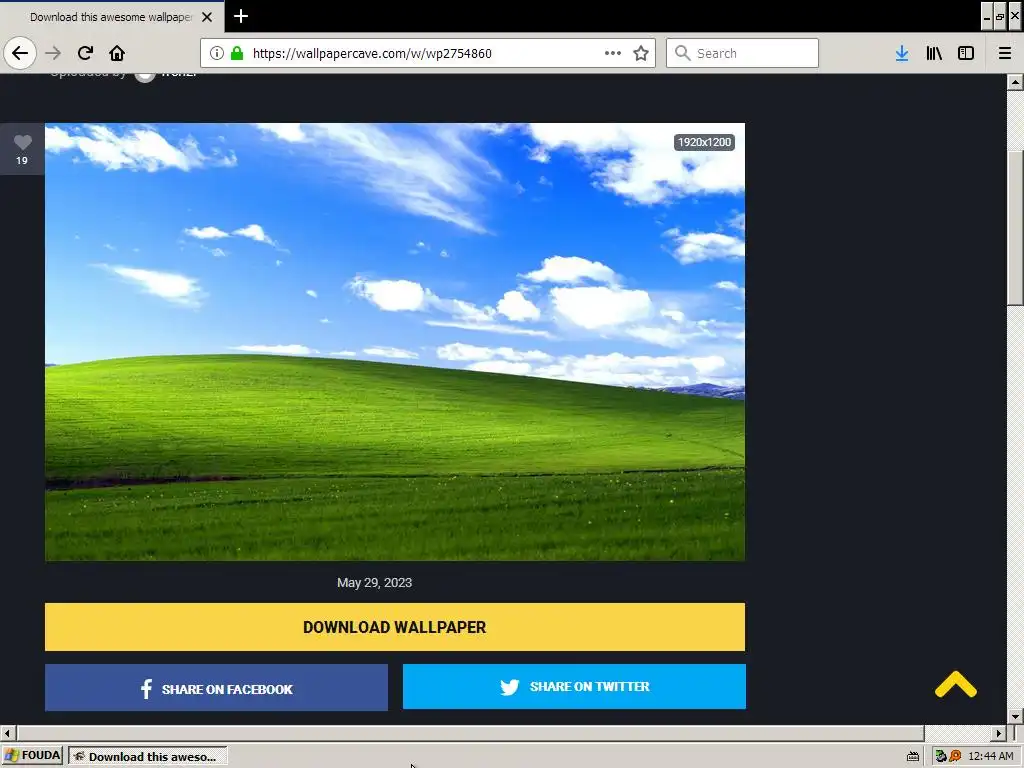This screenshot has height=768, width=1024.
Task: Share the wallpaper on Twitter
Action: (x=574, y=686)
